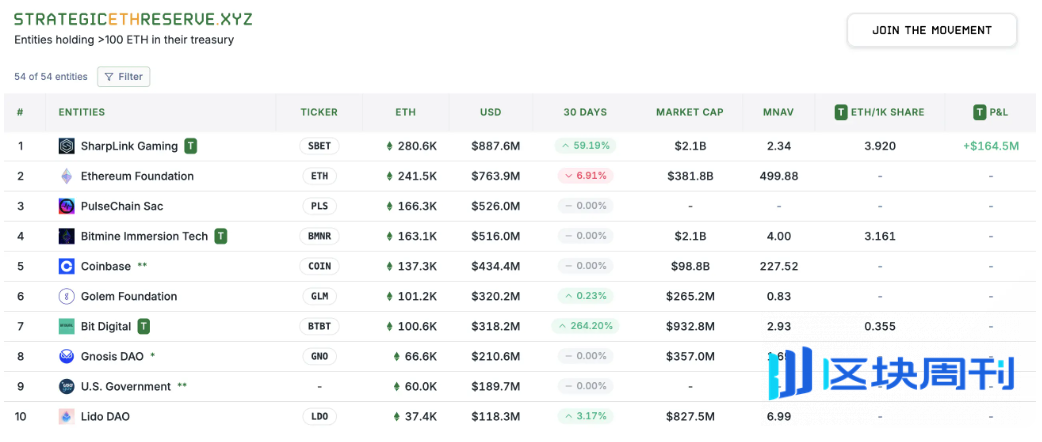
Task: Click the 3.17% change badge for Lido DAO
Action: pos(585,416)
